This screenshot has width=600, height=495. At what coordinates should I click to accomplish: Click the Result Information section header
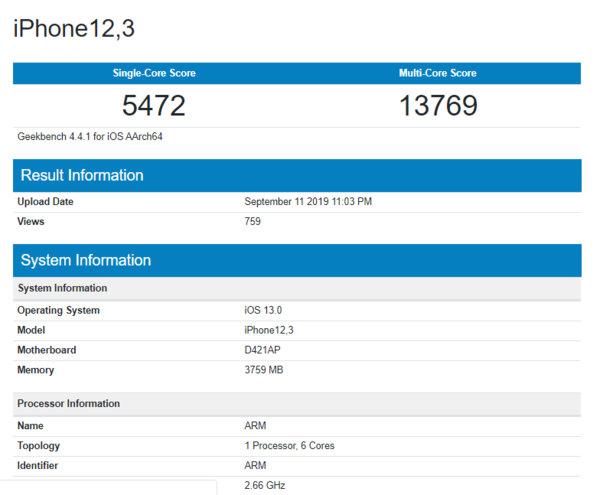pyautogui.click(x=297, y=176)
